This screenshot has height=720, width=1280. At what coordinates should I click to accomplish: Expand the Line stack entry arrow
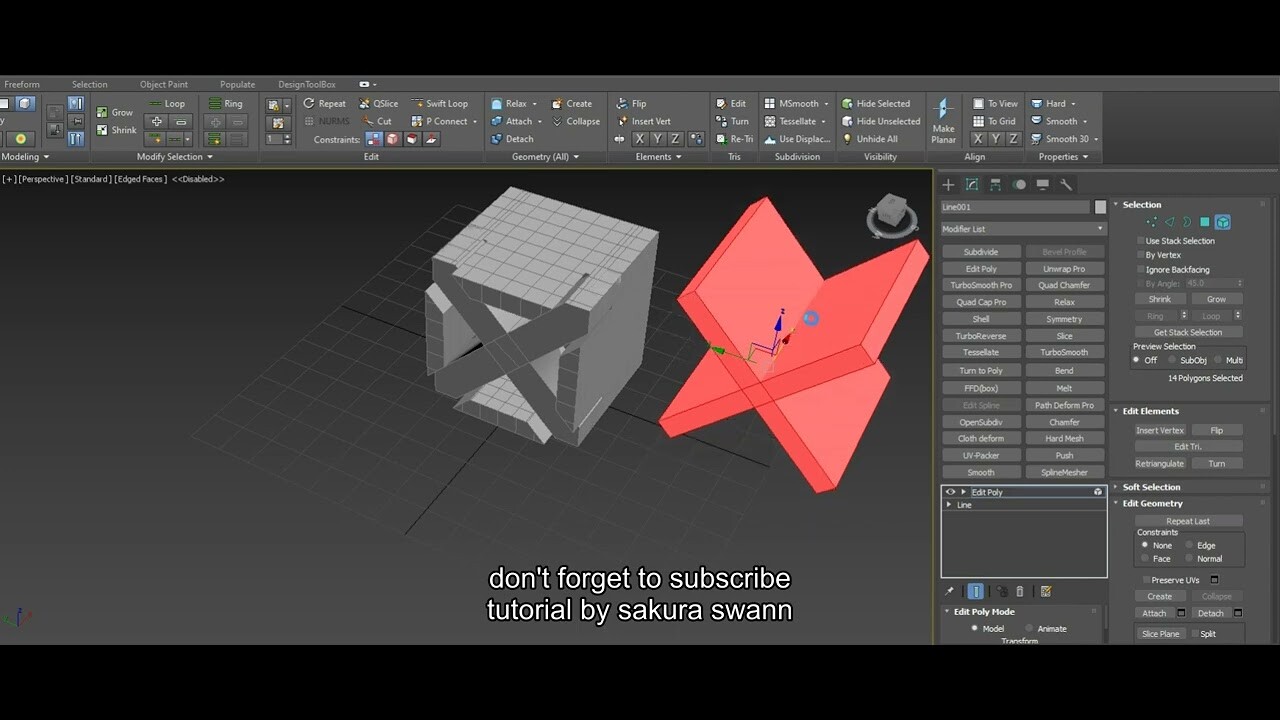pyautogui.click(x=949, y=505)
